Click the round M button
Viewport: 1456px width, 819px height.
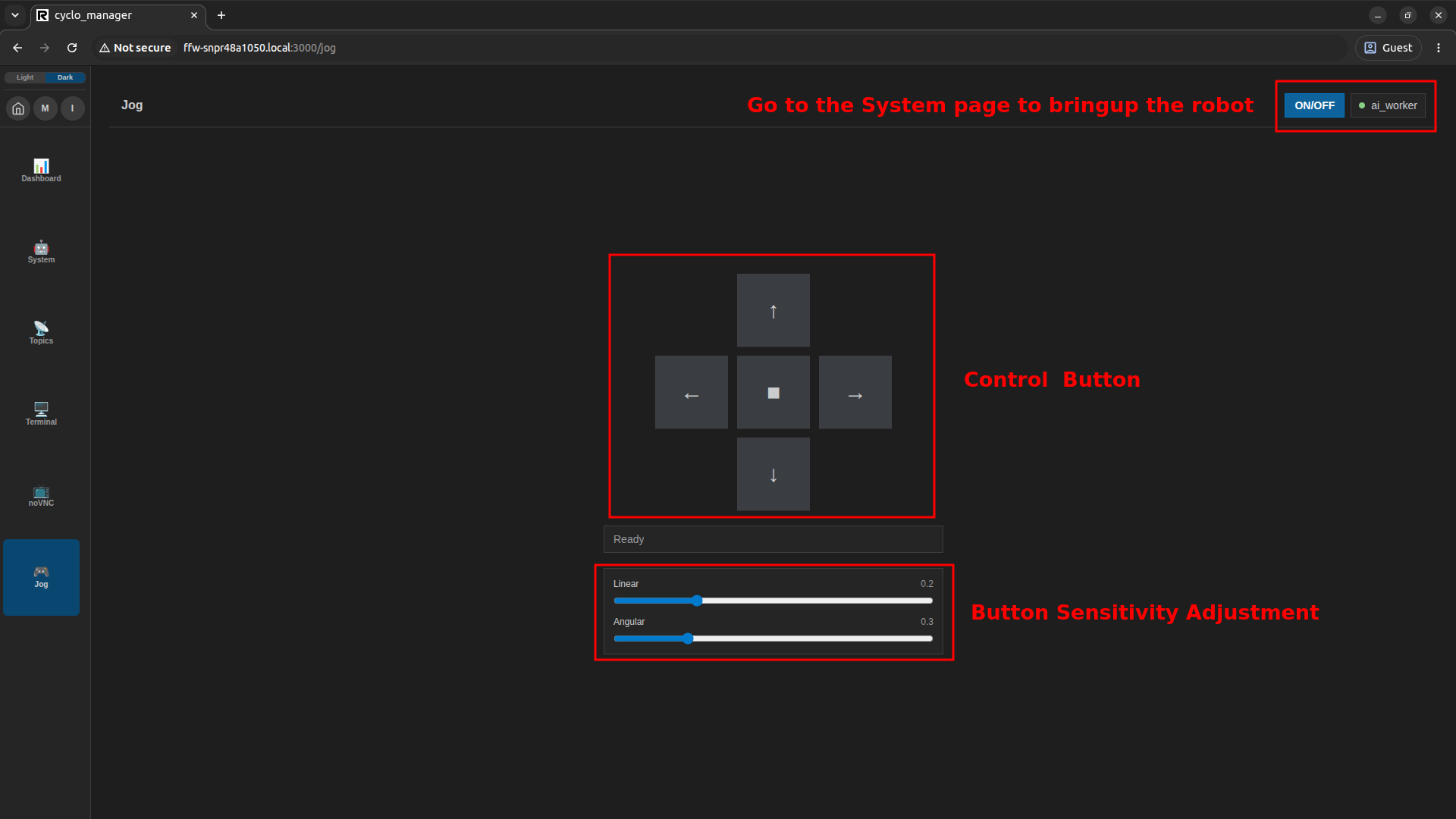[45, 108]
